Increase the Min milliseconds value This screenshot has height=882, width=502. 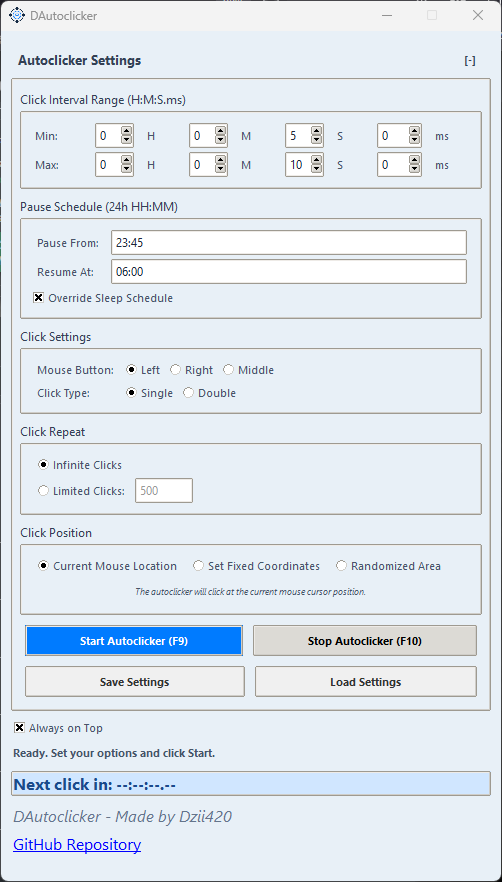coord(415,132)
